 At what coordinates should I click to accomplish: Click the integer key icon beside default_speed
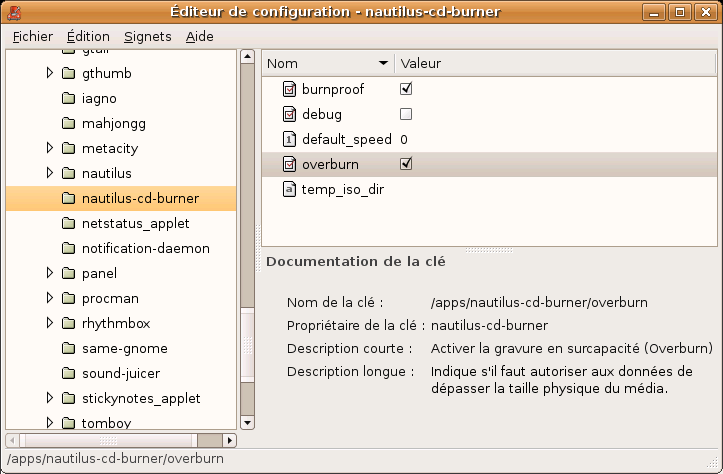click(x=289, y=139)
